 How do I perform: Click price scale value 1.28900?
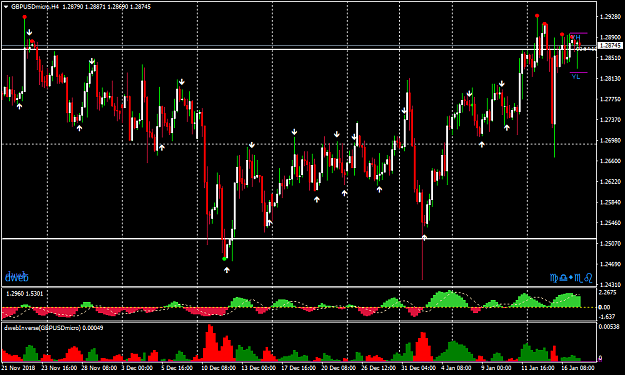pos(610,37)
